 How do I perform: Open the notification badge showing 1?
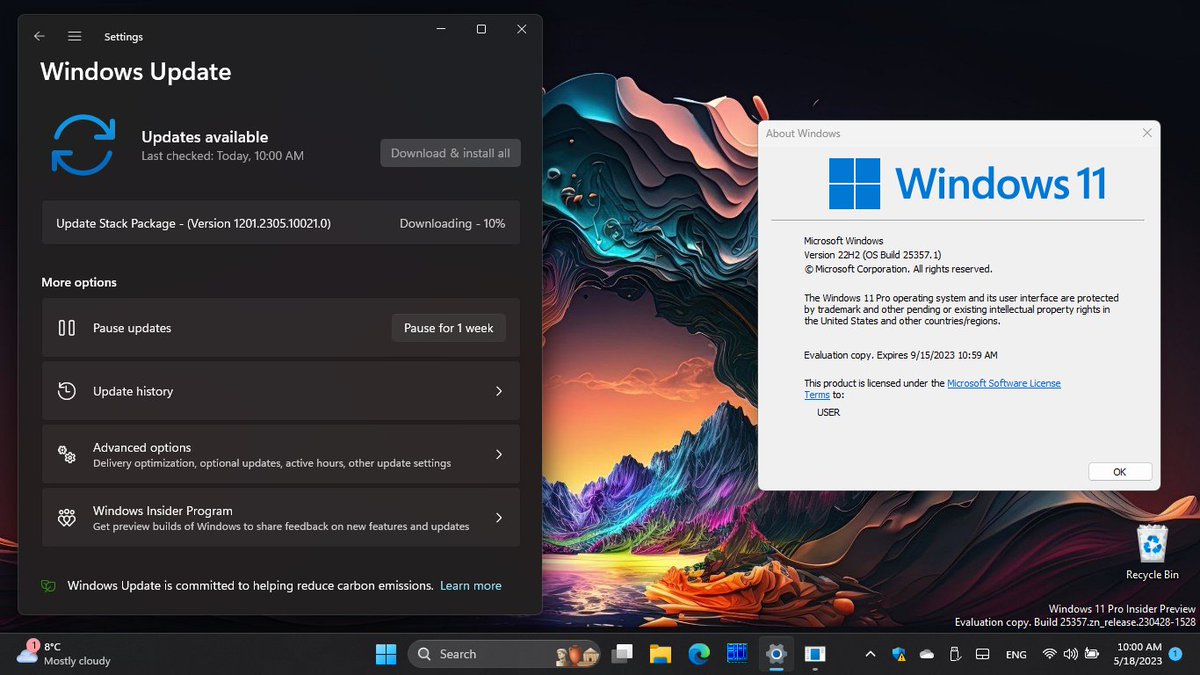[x=1176, y=654]
